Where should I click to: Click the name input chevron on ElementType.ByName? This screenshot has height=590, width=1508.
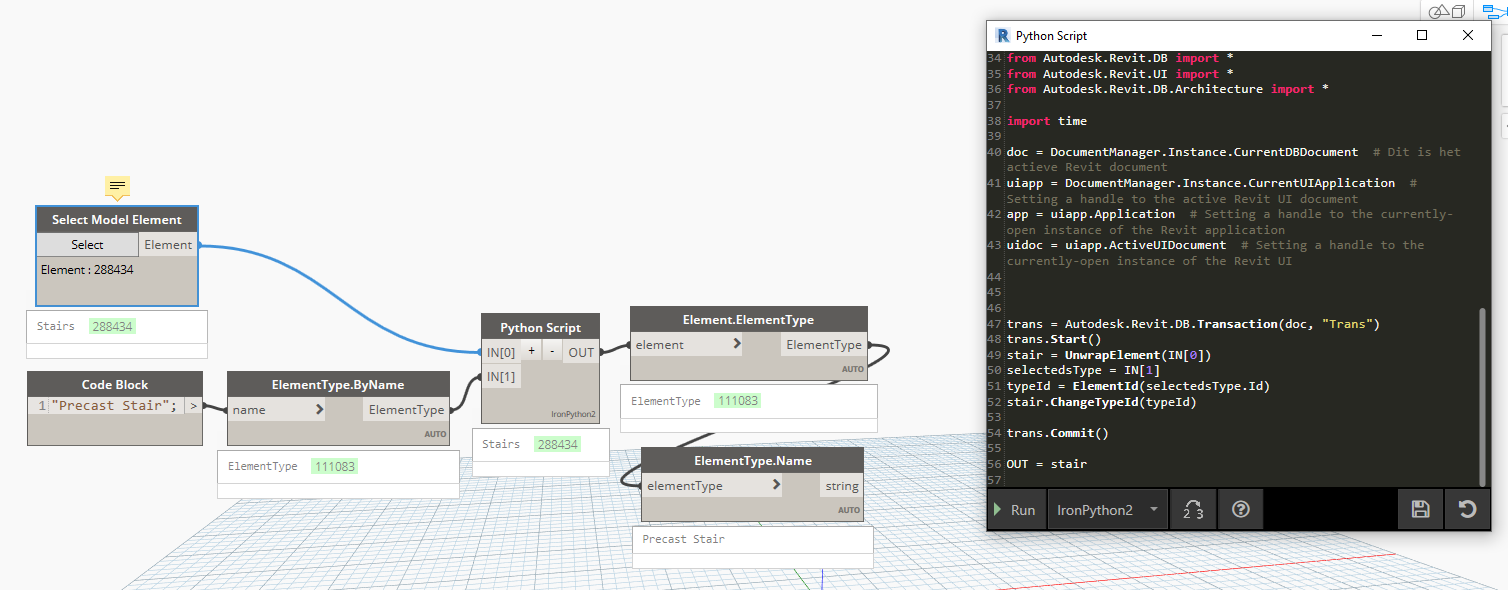[x=320, y=409]
